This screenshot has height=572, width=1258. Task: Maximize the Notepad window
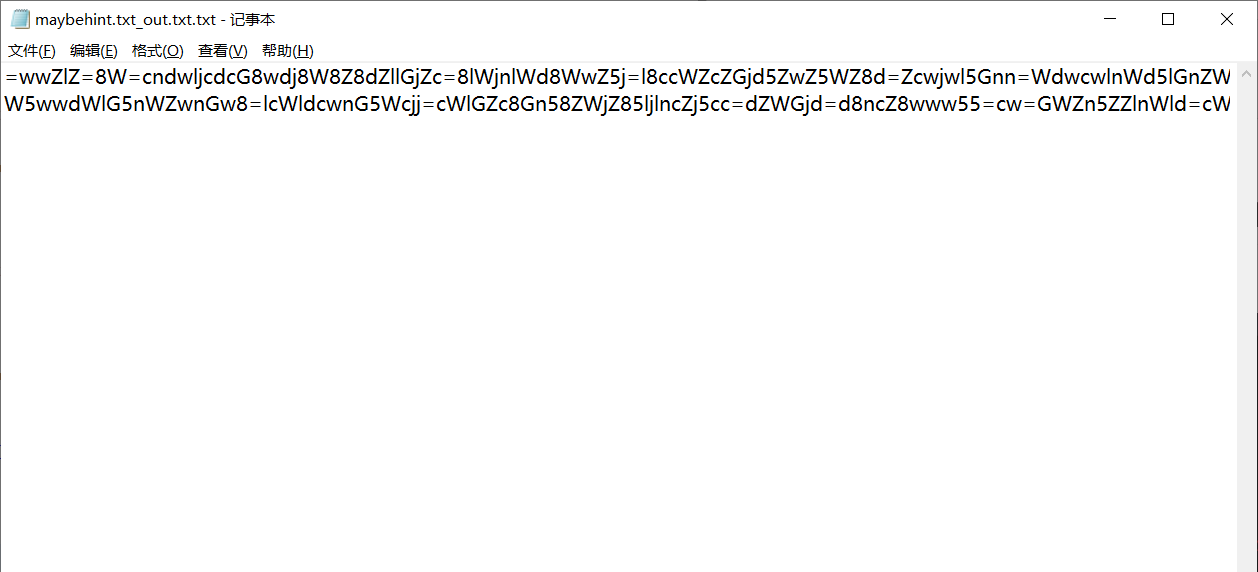pyautogui.click(x=1168, y=19)
